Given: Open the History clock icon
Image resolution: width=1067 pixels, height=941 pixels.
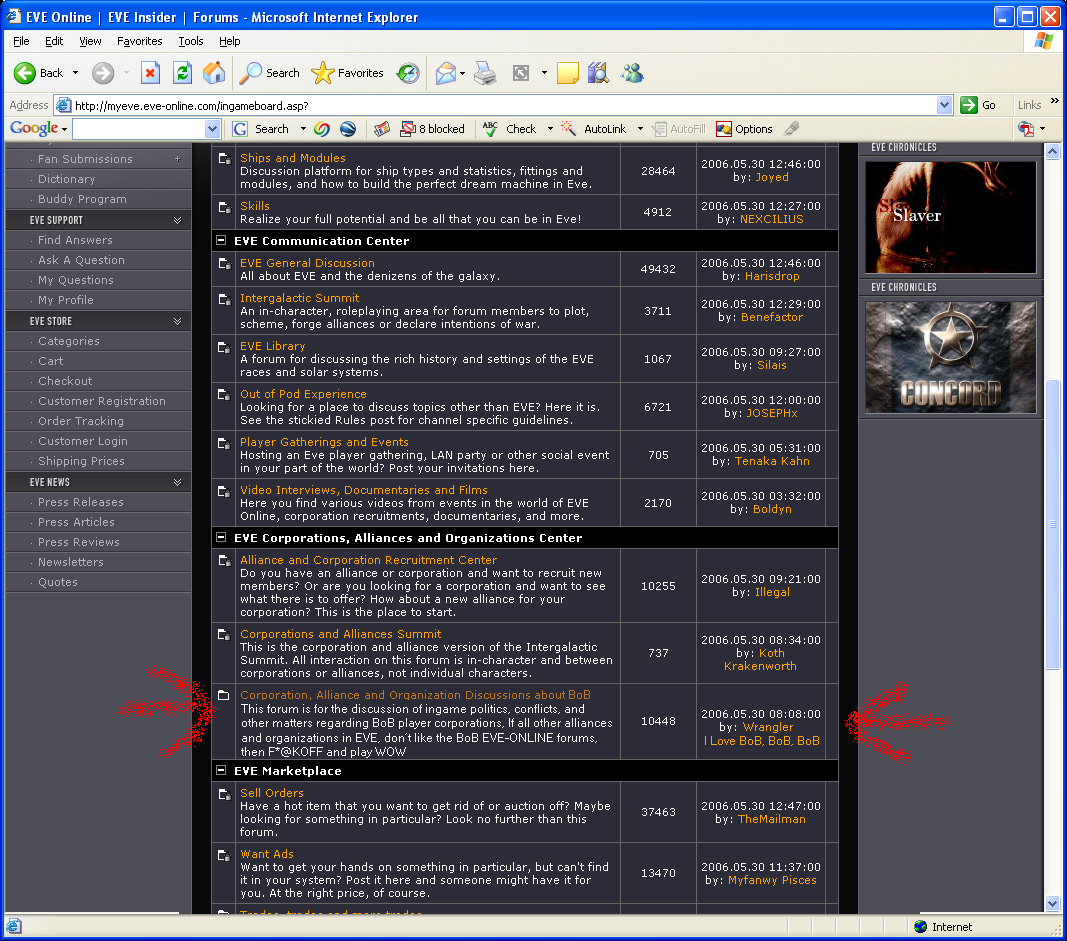Looking at the screenshot, I should 408,73.
